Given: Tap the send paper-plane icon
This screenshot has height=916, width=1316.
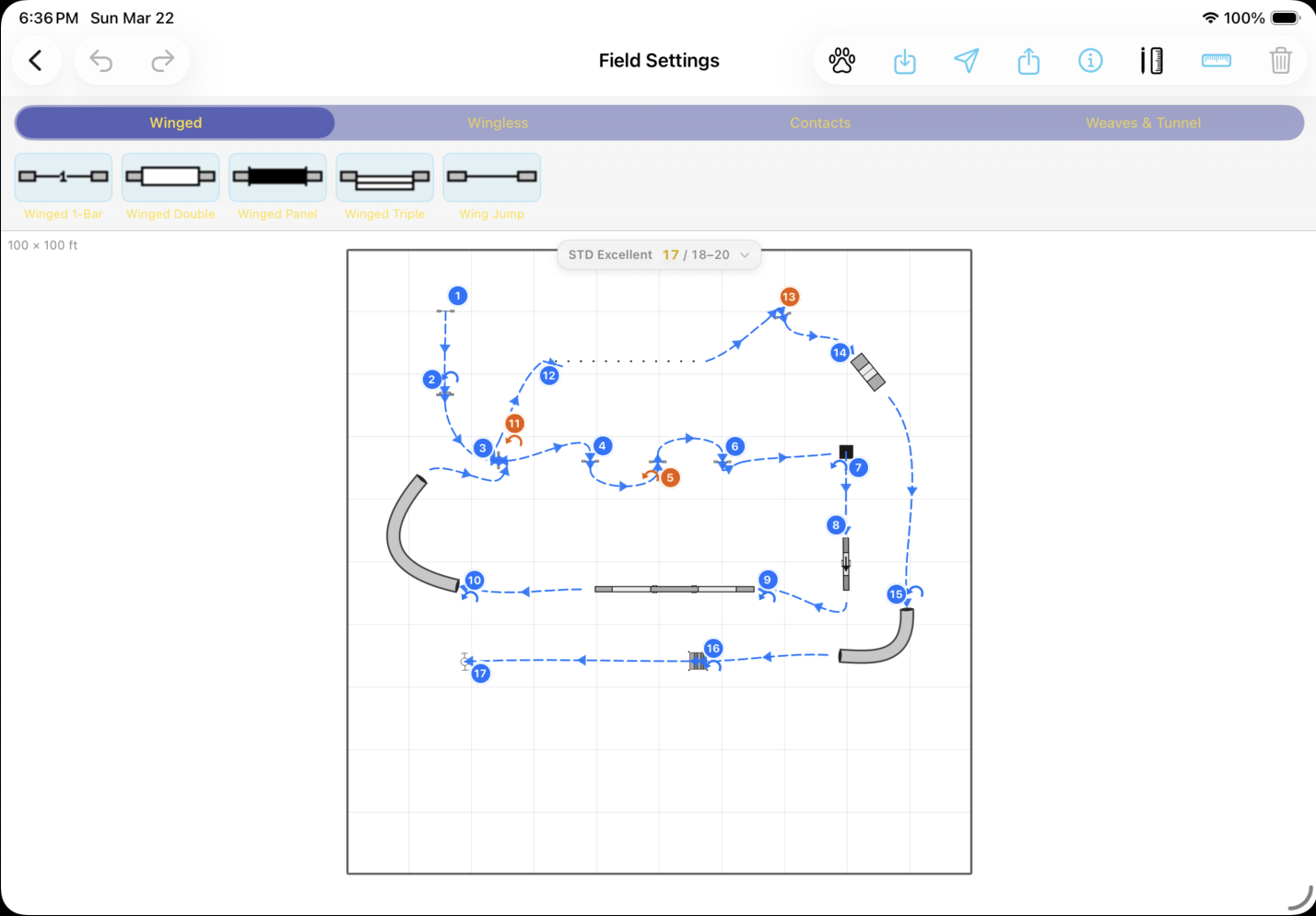Looking at the screenshot, I should click(x=967, y=60).
